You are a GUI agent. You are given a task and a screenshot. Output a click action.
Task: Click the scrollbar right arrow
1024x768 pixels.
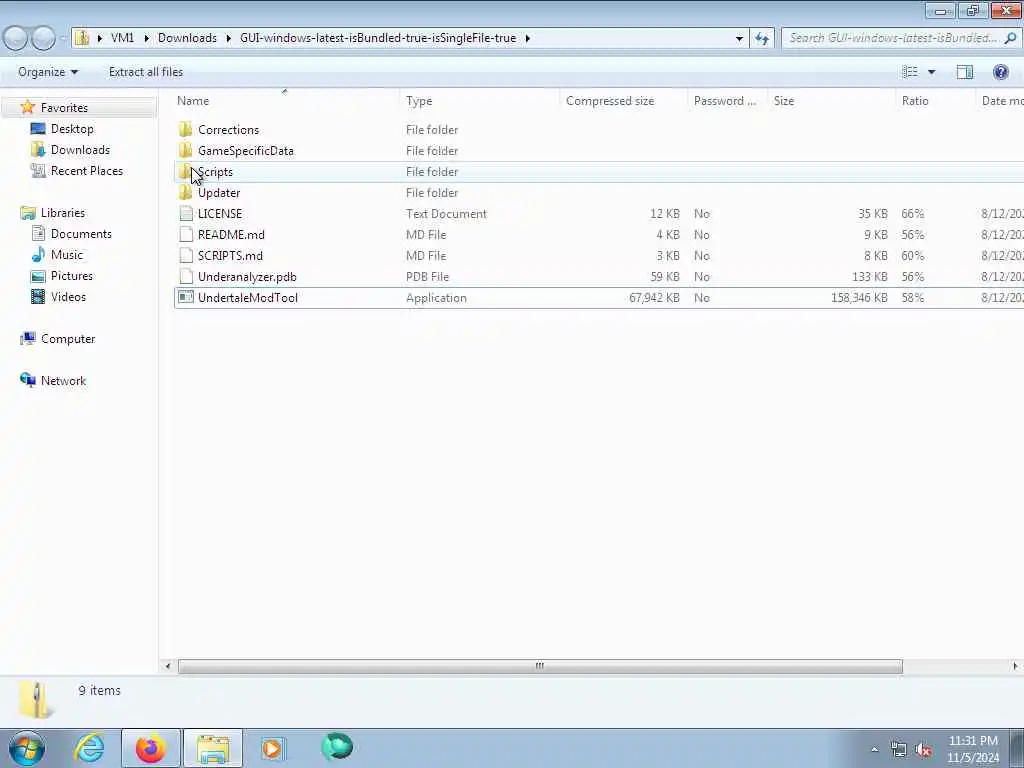pos(1015,666)
